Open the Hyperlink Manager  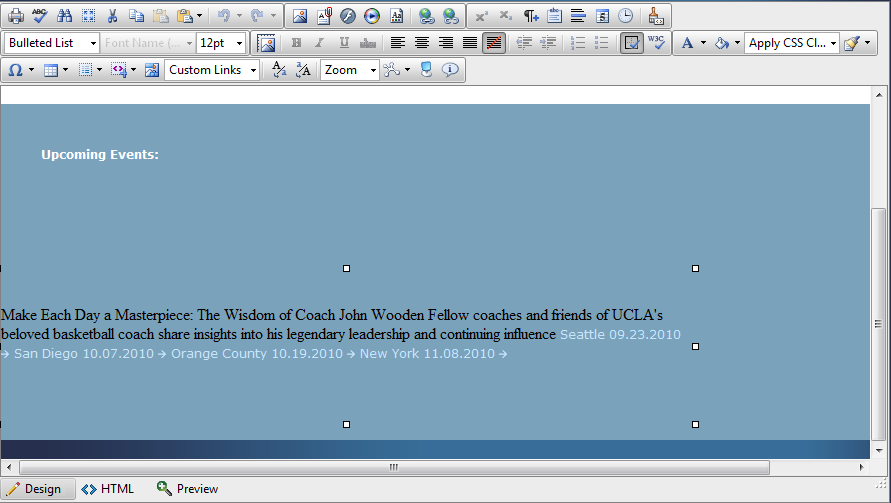tap(426, 16)
